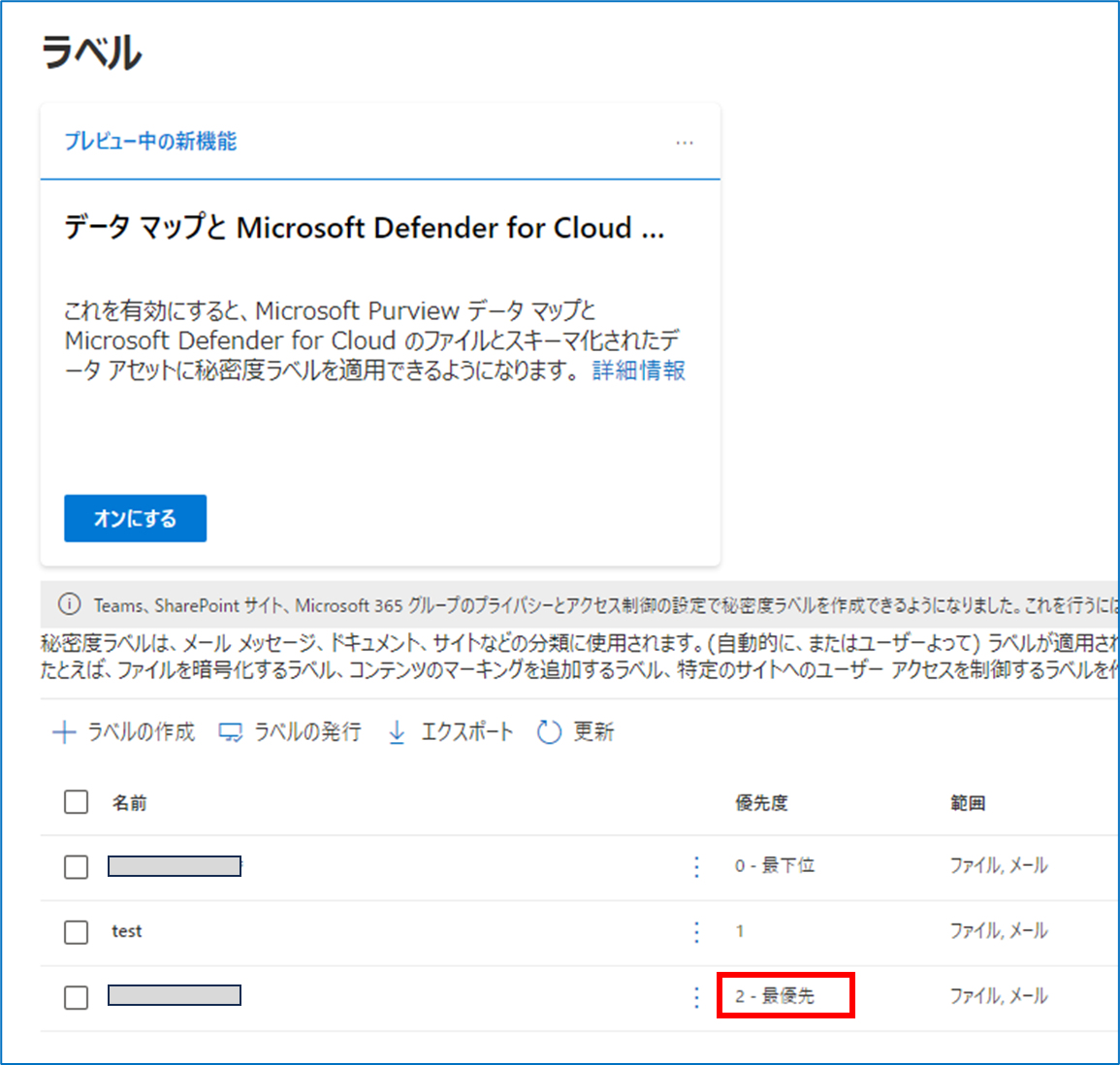Click the オンにする button
1120x1065 pixels.
[135, 518]
